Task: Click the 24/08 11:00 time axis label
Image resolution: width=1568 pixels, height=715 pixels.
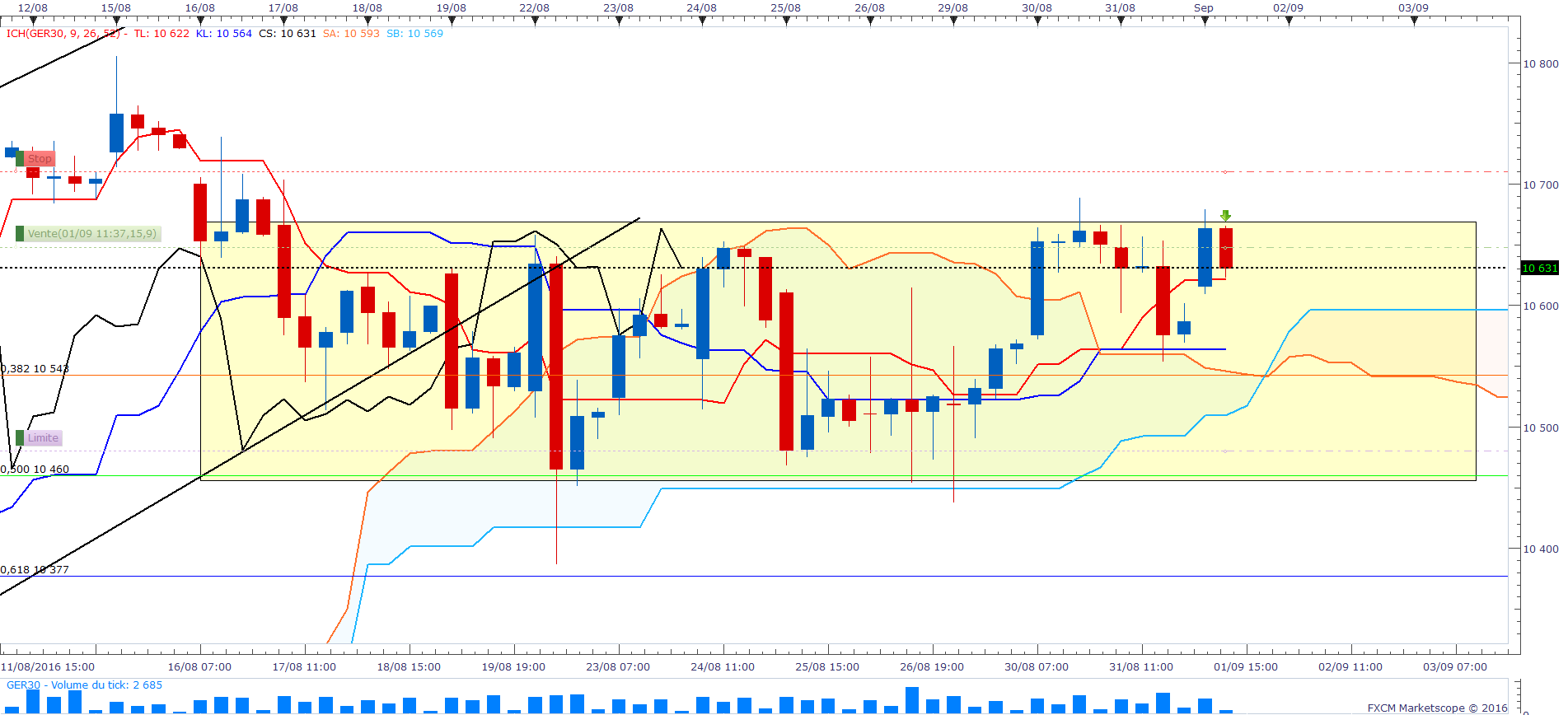Action: pyautogui.click(x=723, y=667)
